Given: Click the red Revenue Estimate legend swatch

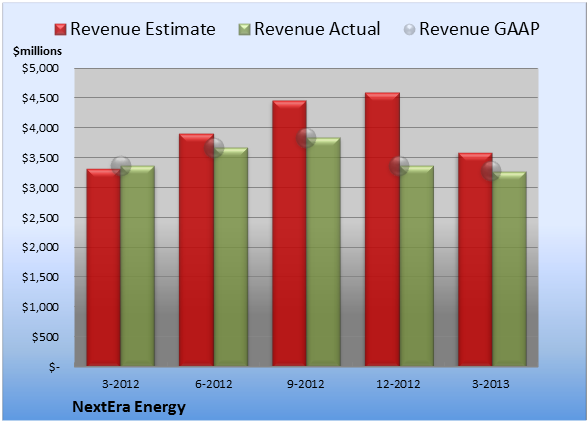Looking at the screenshot, I should click(60, 29).
